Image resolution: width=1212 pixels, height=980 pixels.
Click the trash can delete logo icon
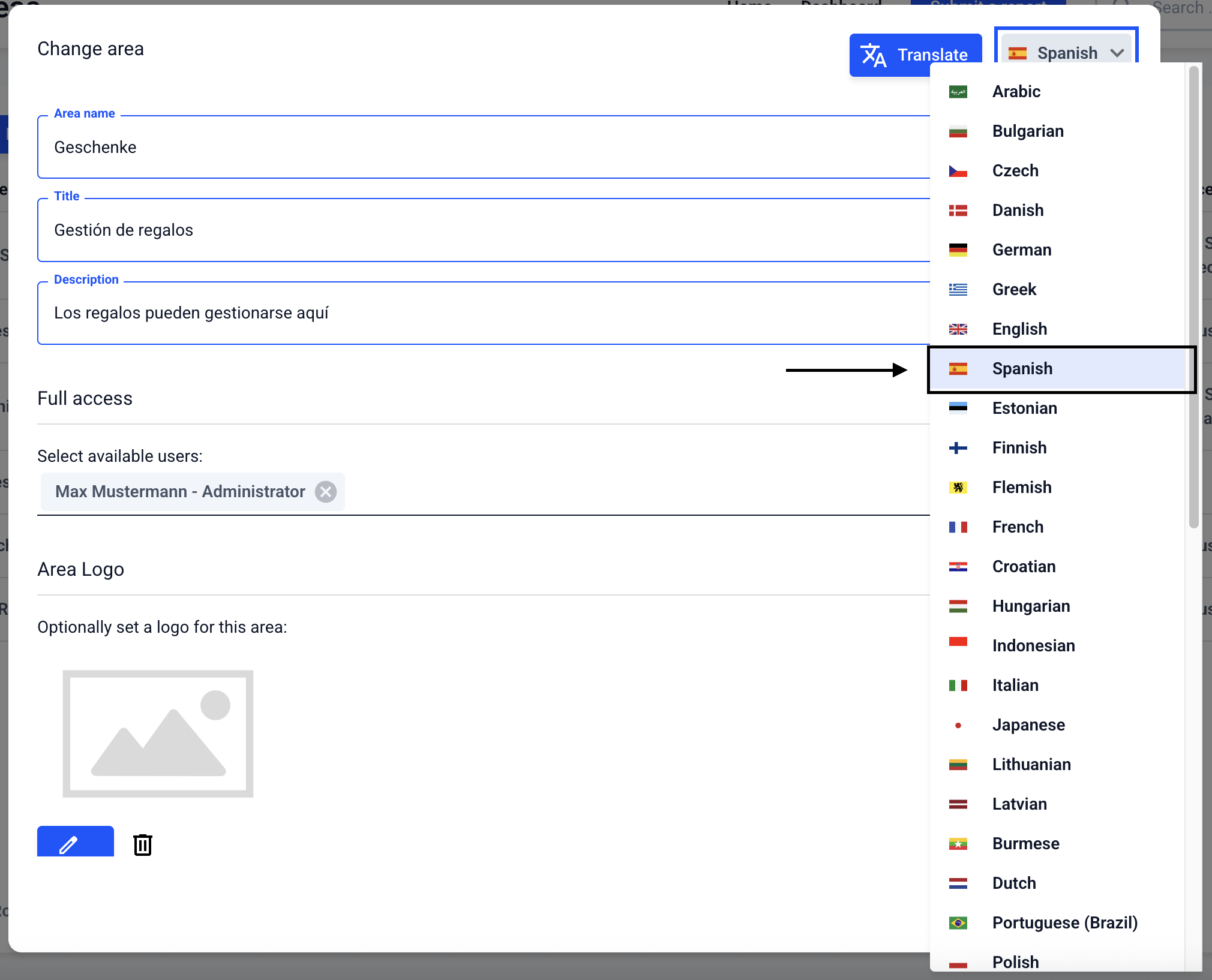tap(142, 844)
